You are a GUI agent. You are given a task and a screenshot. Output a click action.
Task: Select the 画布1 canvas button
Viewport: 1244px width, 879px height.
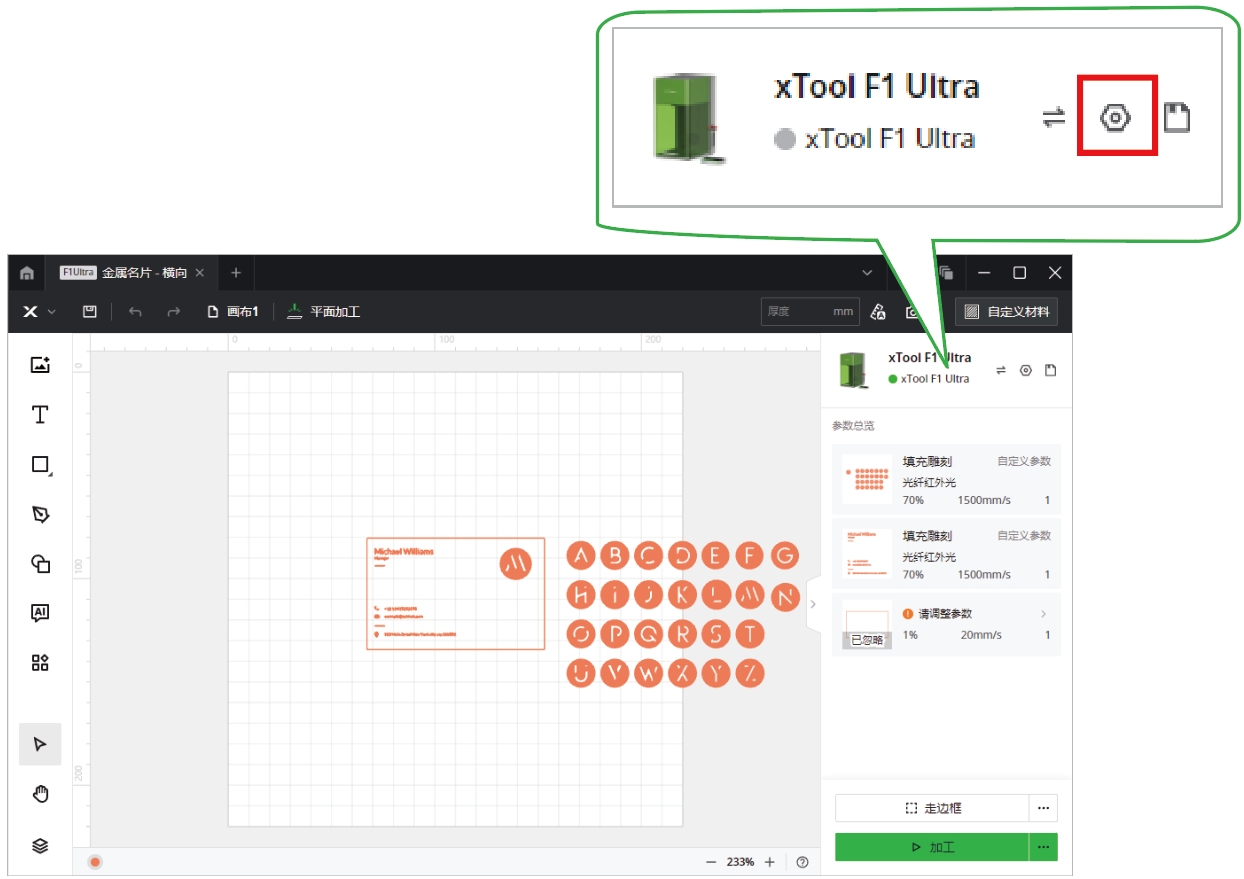click(233, 312)
